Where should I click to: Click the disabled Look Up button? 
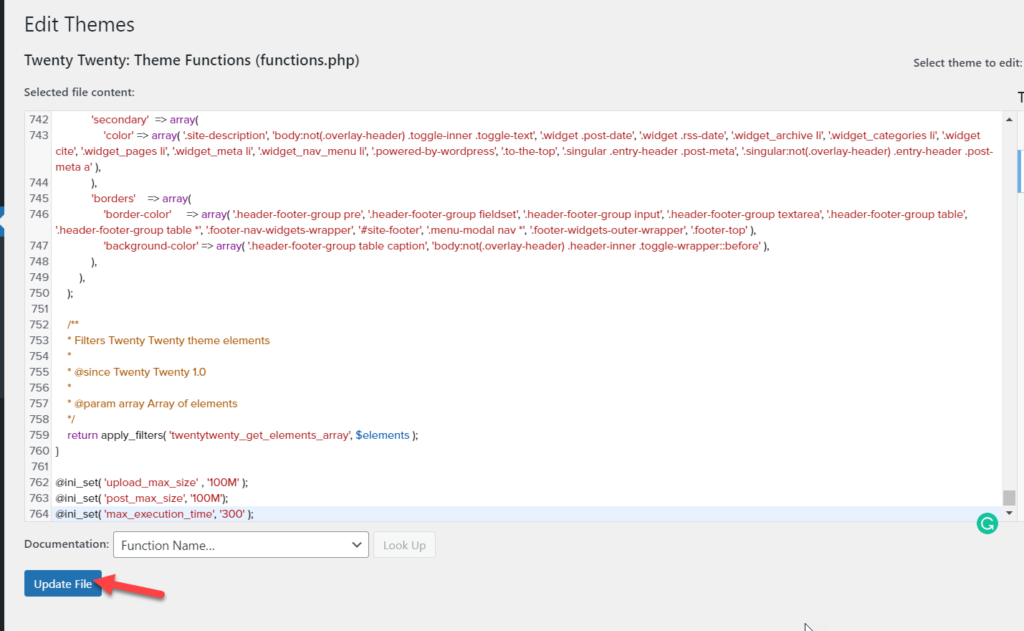point(404,545)
